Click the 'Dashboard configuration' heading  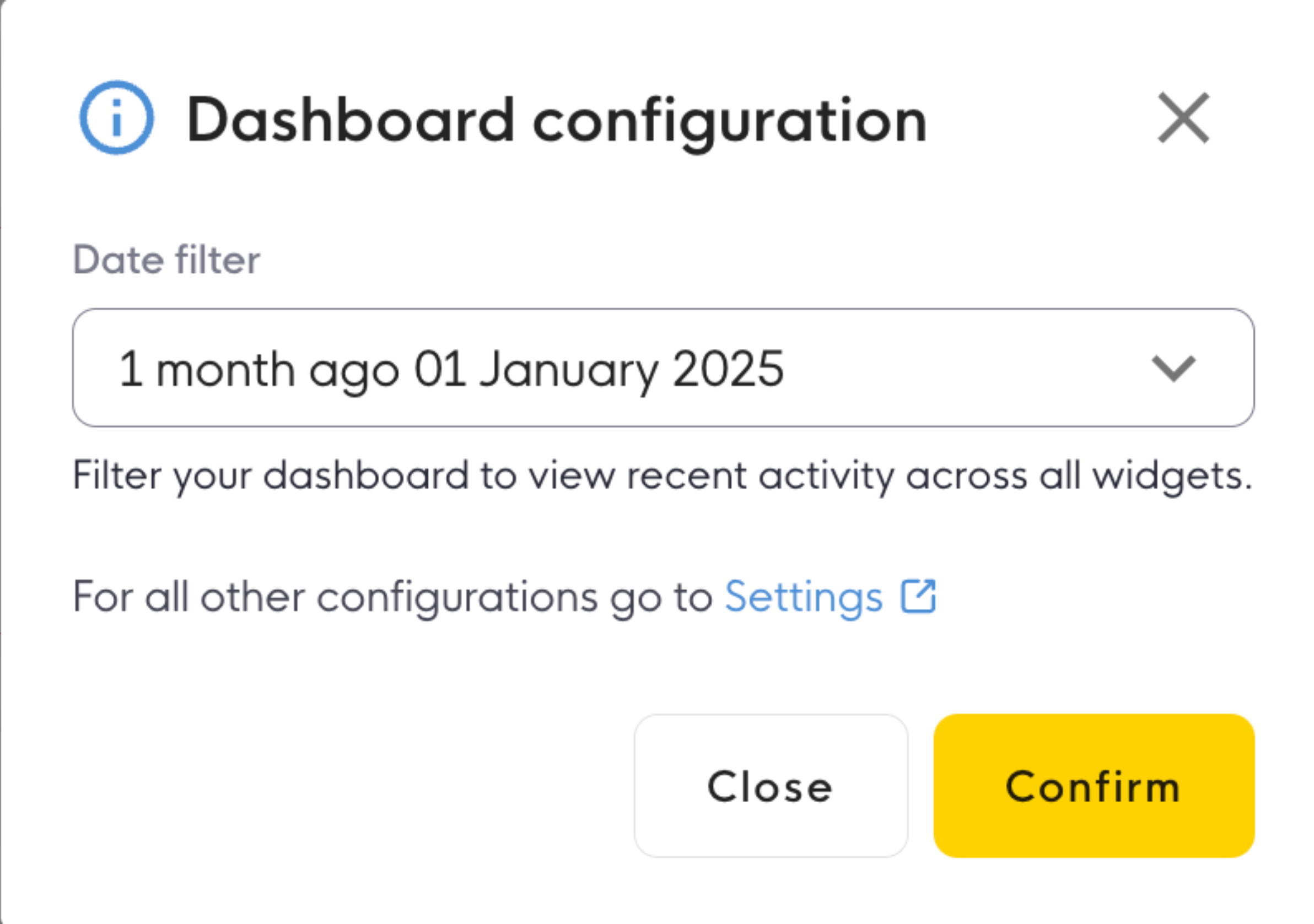pyautogui.click(x=556, y=121)
